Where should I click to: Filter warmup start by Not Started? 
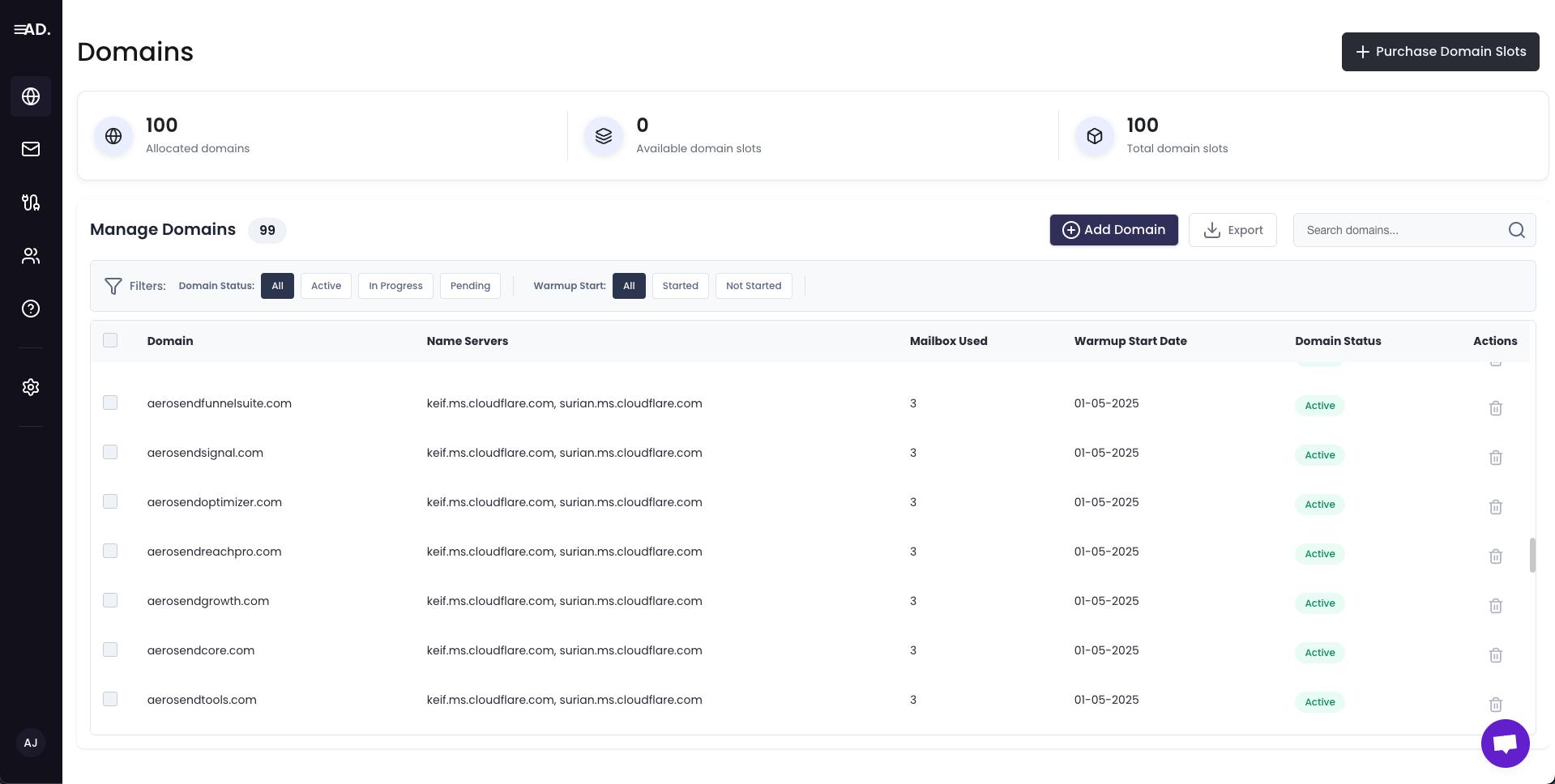click(x=753, y=286)
